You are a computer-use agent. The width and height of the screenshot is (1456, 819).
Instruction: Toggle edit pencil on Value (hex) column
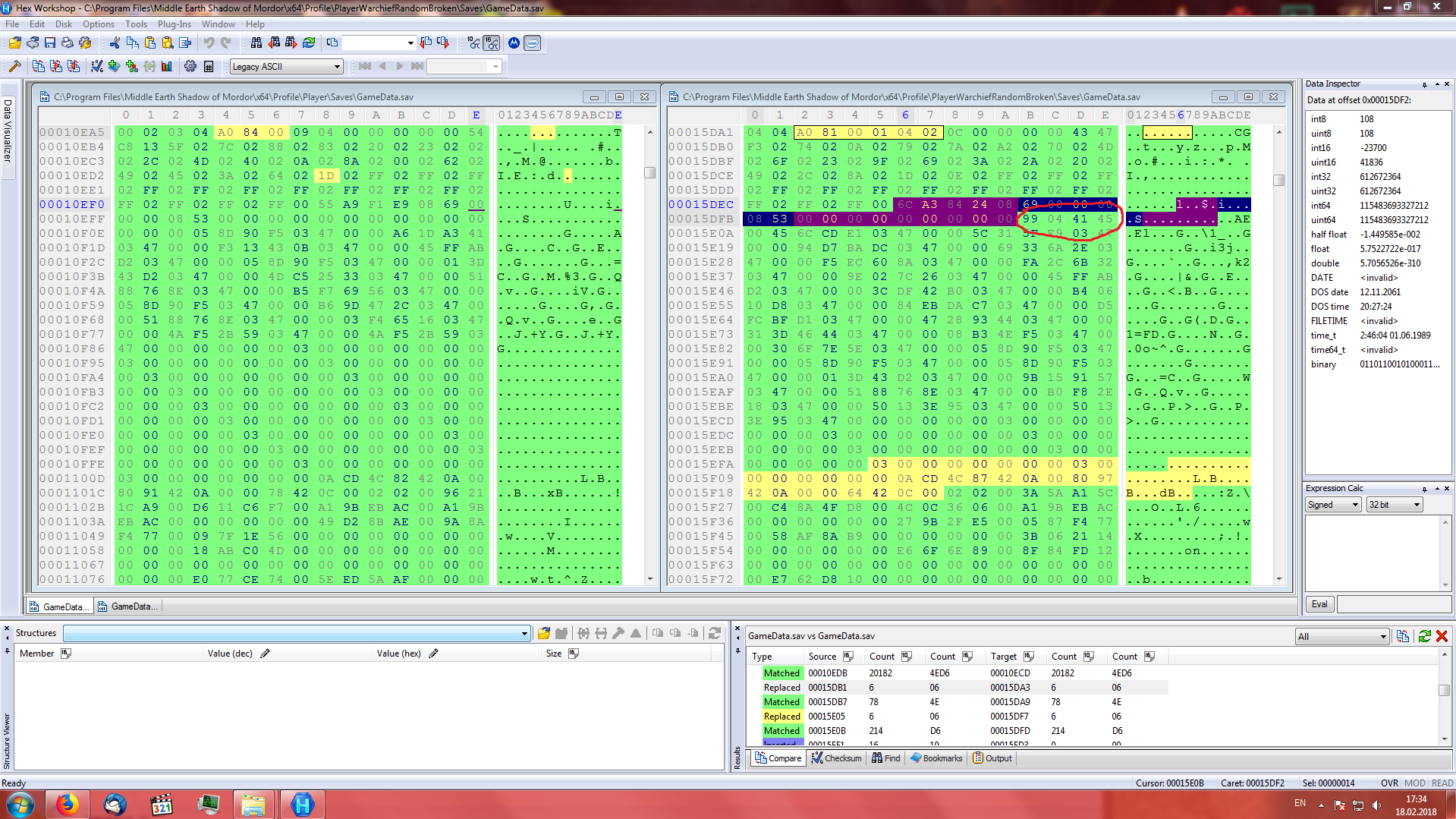point(433,654)
